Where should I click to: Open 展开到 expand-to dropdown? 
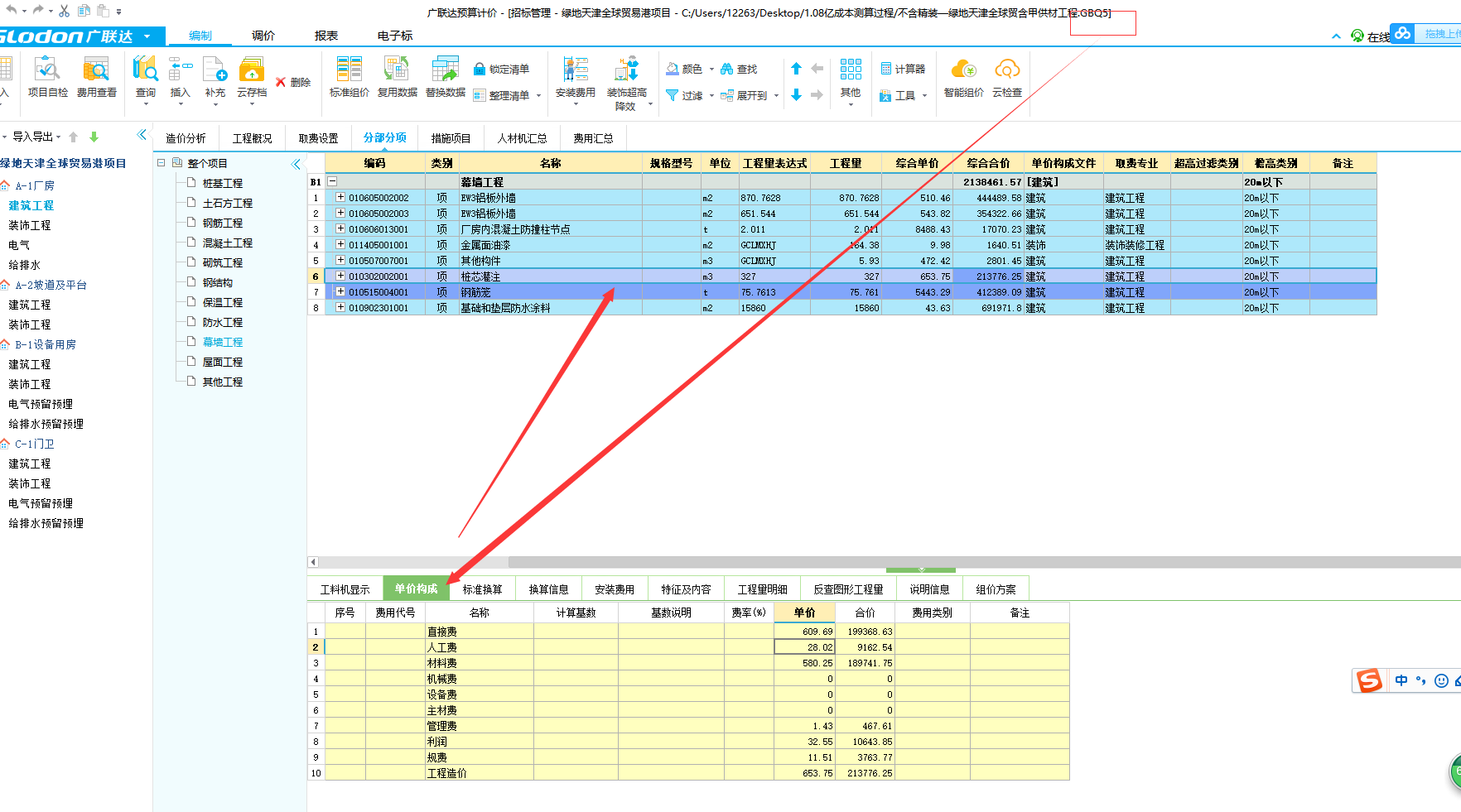750,95
